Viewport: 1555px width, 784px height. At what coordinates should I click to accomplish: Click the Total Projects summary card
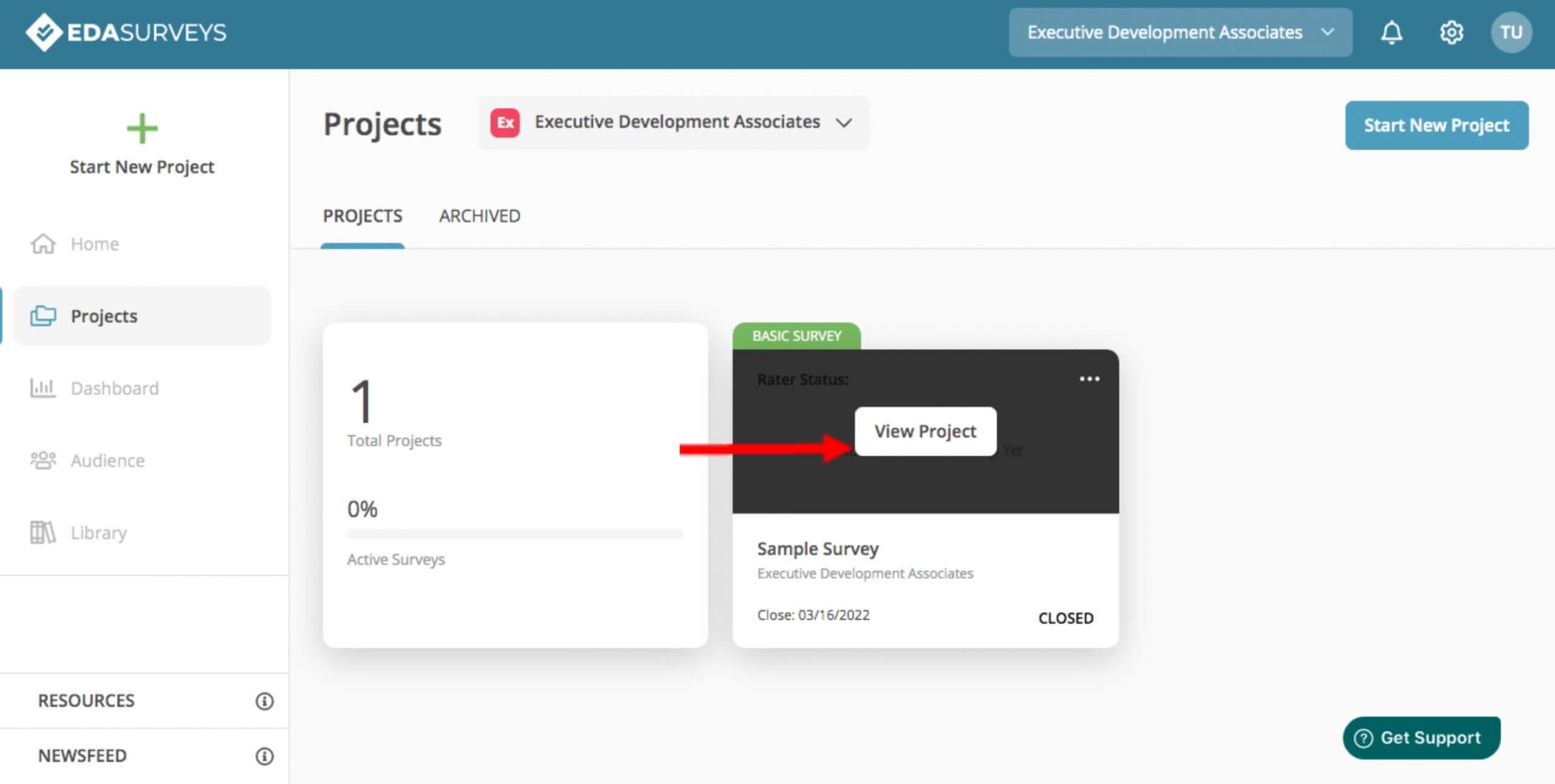(x=515, y=485)
